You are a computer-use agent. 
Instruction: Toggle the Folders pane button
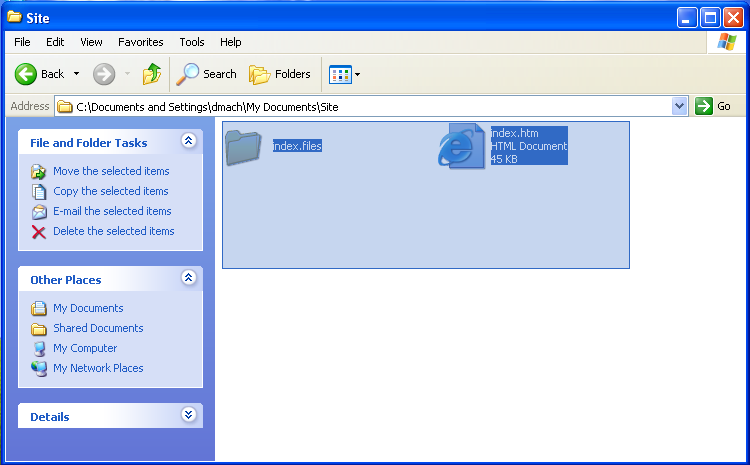[x=280, y=74]
